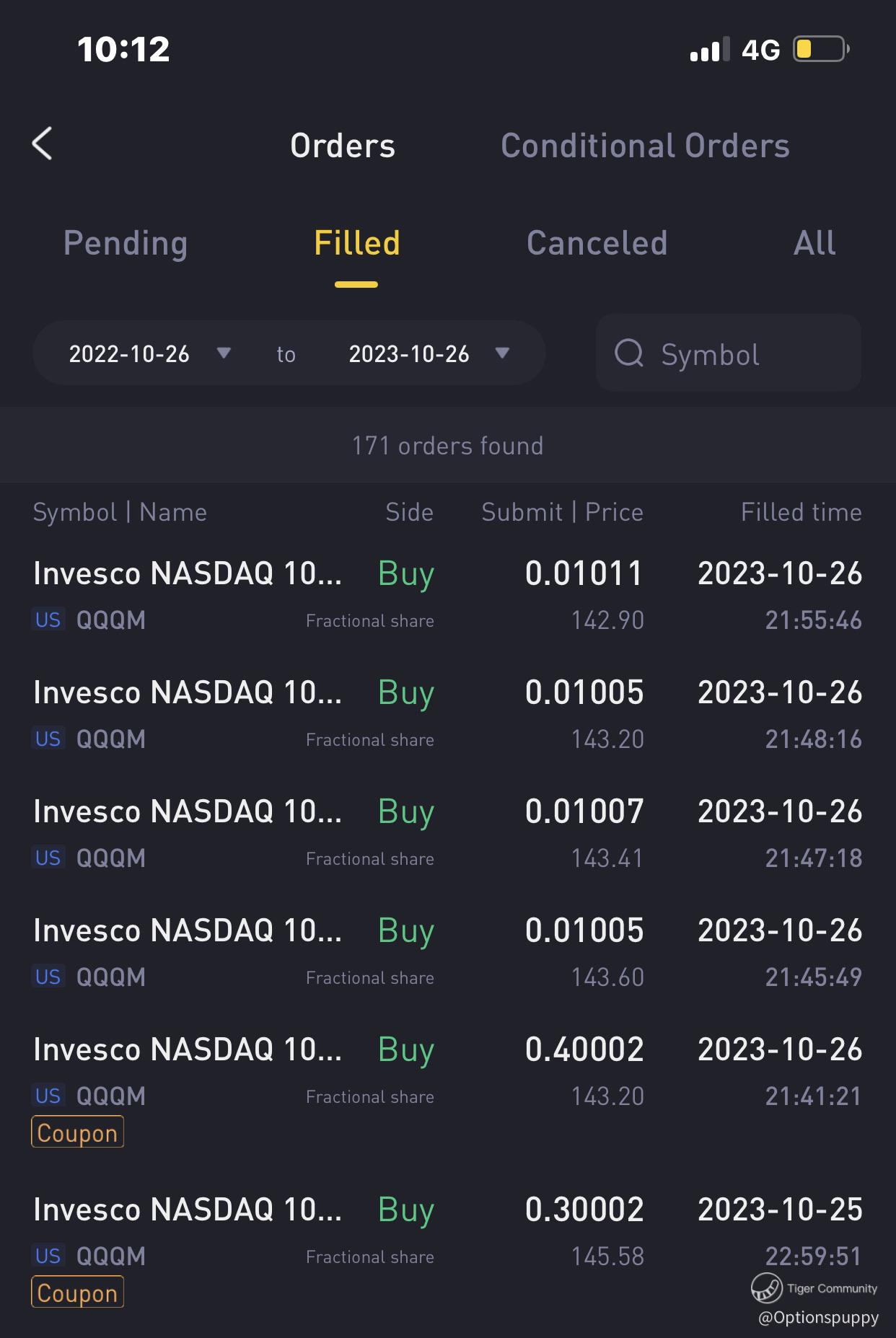
Task: Tap the battery status icon
Action: pos(821,49)
